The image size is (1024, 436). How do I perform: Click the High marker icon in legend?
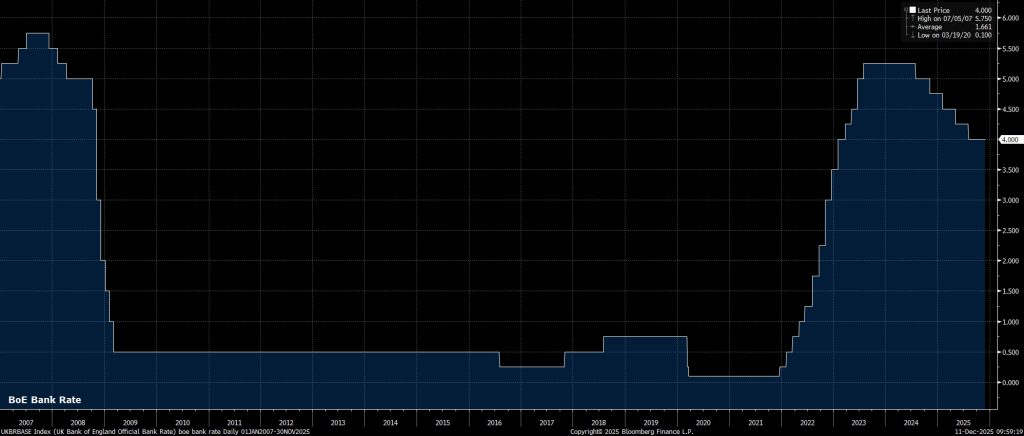tap(913, 18)
